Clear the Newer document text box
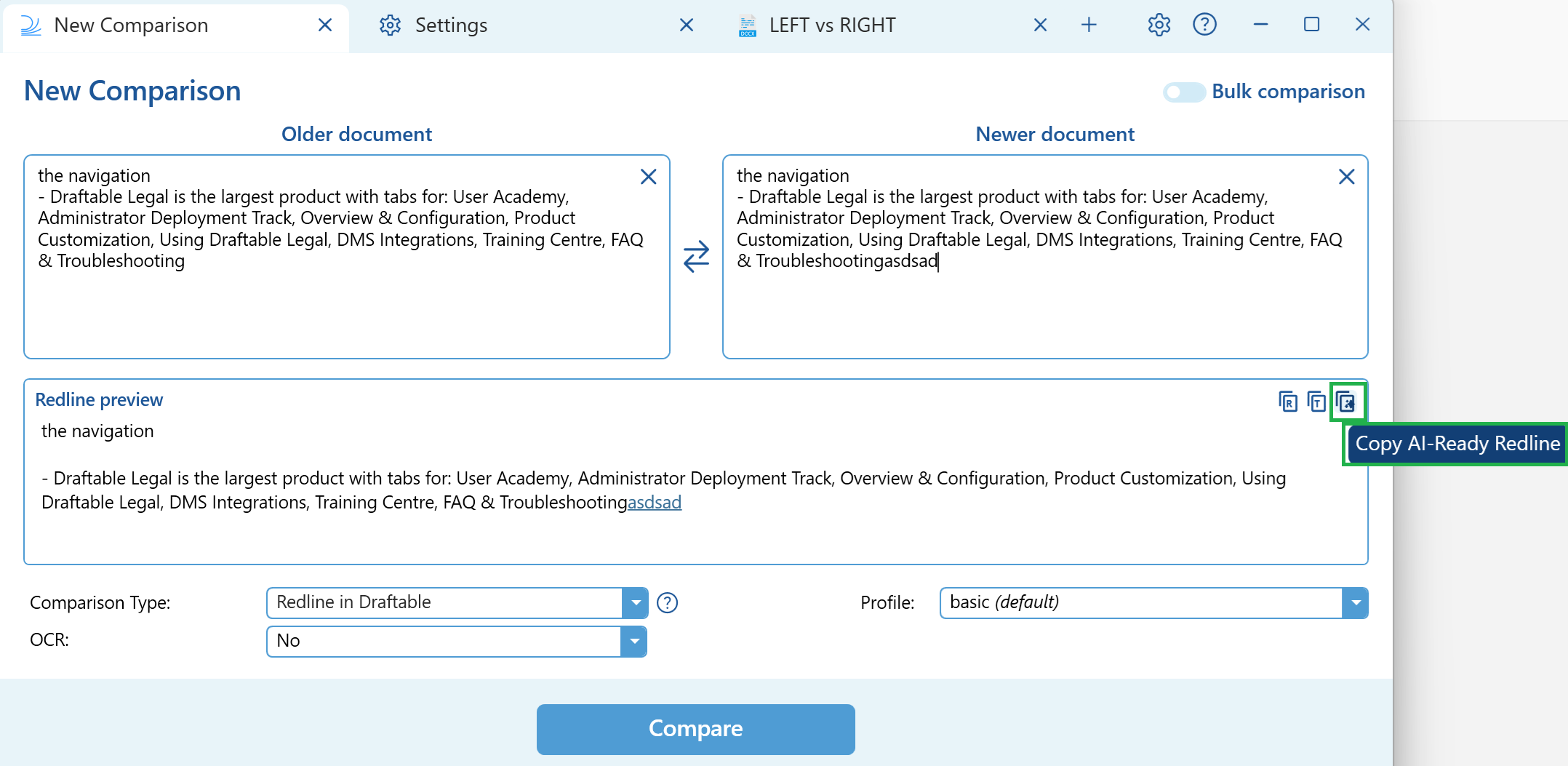 coord(1346,177)
